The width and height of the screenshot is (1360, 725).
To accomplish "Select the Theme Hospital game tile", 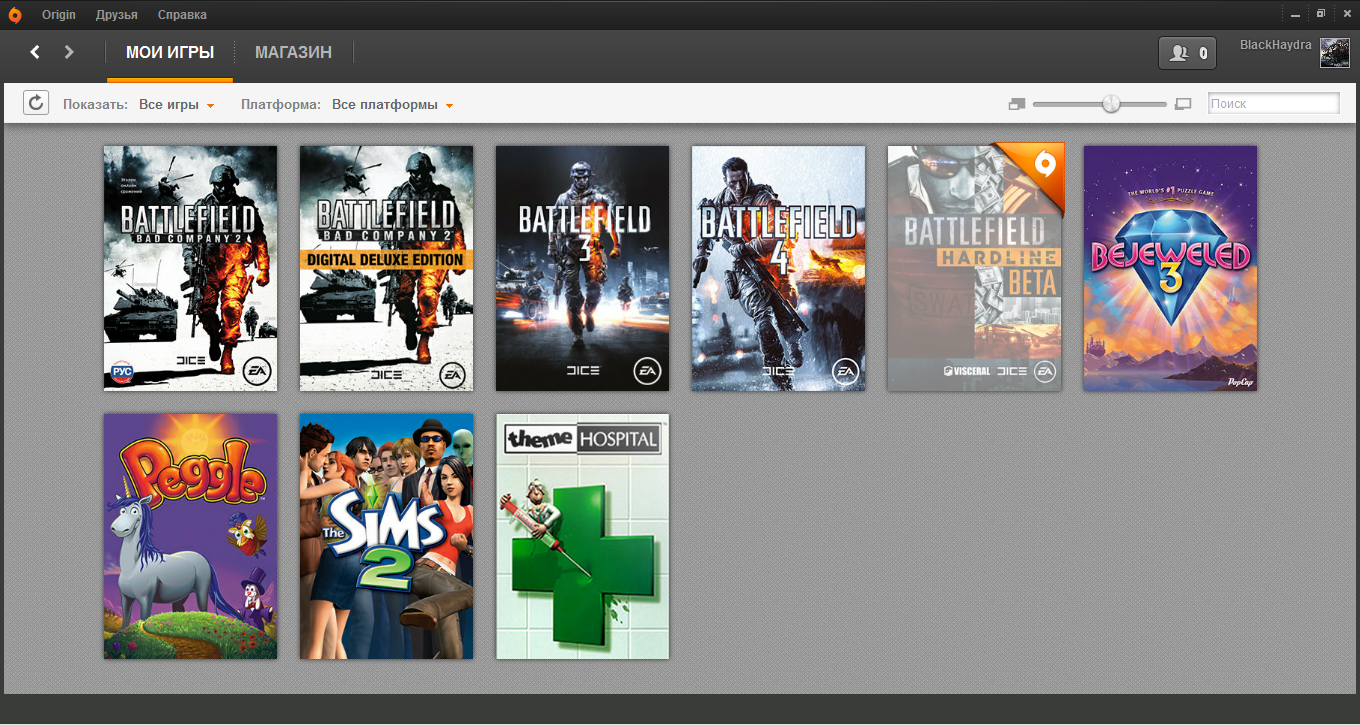I will [582, 536].
